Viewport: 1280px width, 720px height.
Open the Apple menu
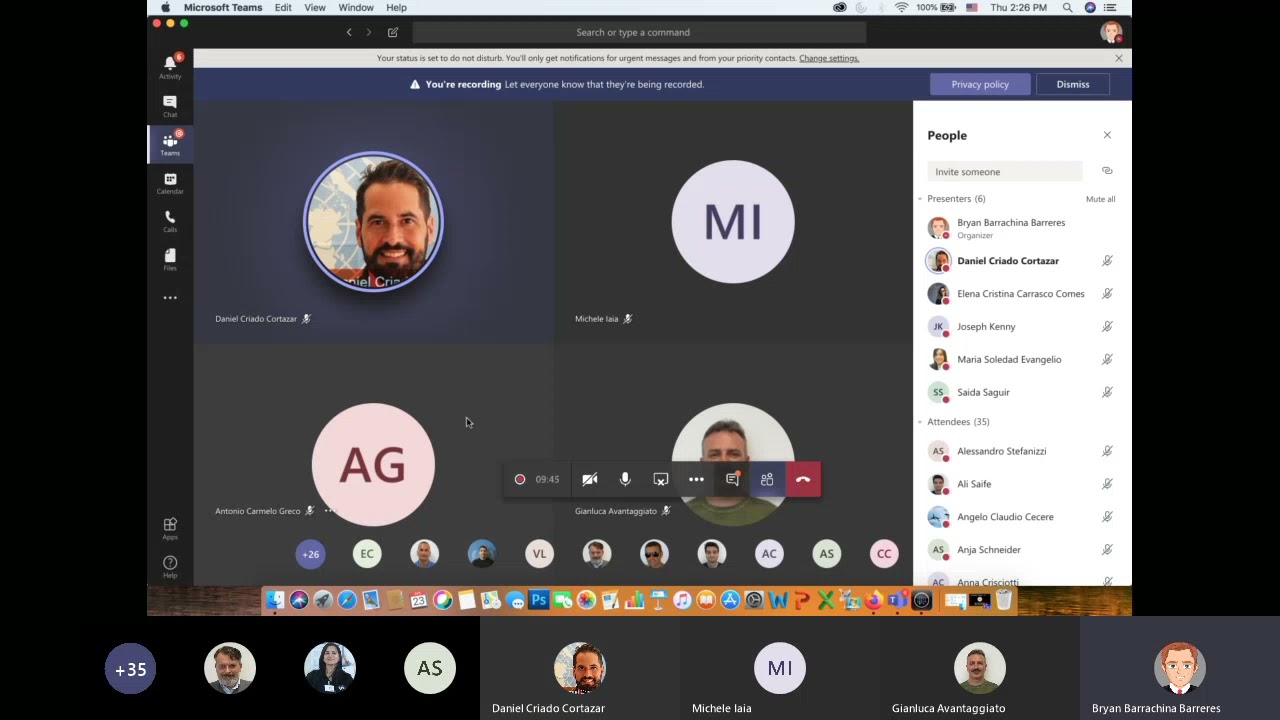(165, 8)
